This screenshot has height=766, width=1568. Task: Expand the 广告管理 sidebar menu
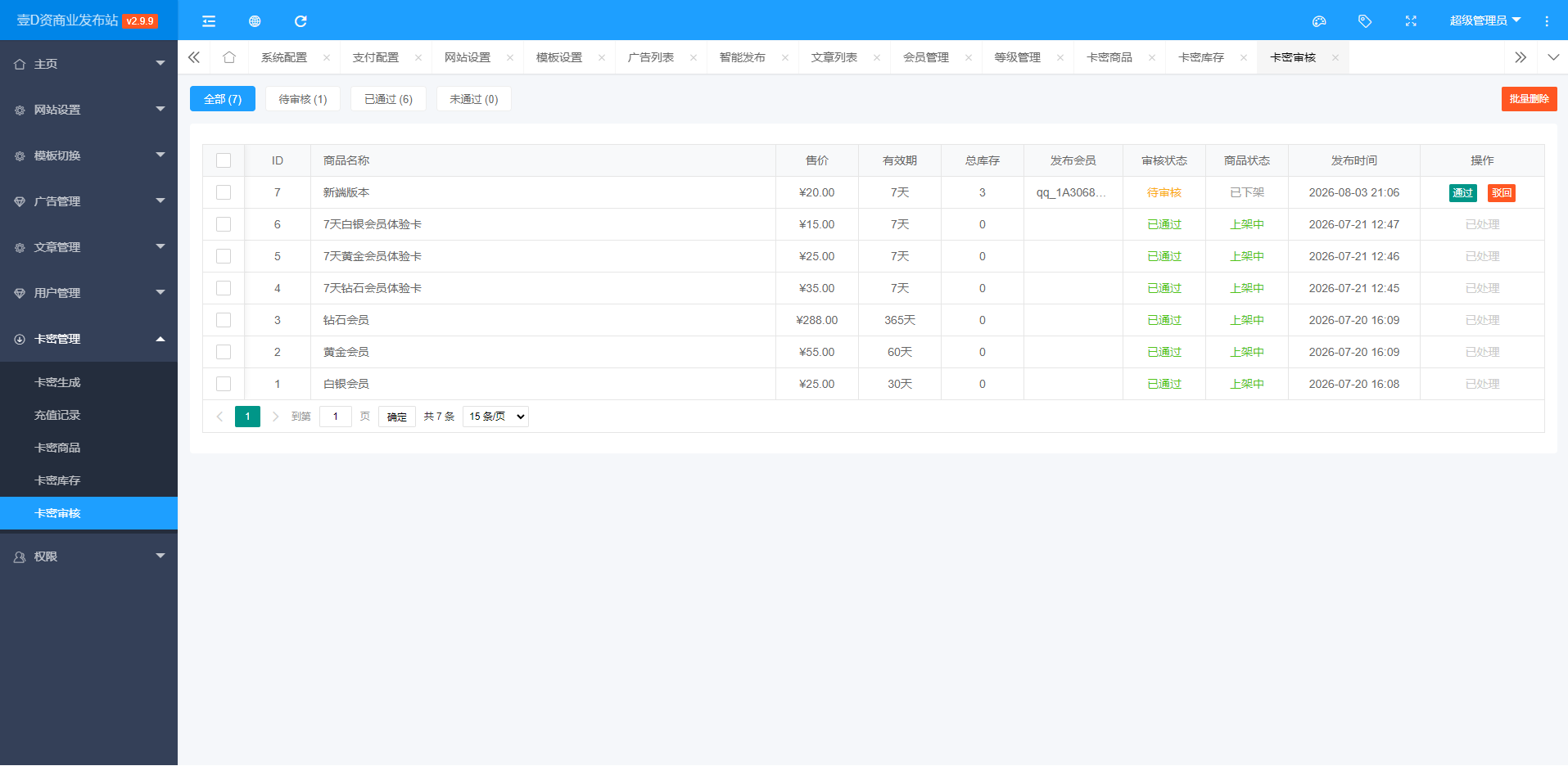pos(88,201)
